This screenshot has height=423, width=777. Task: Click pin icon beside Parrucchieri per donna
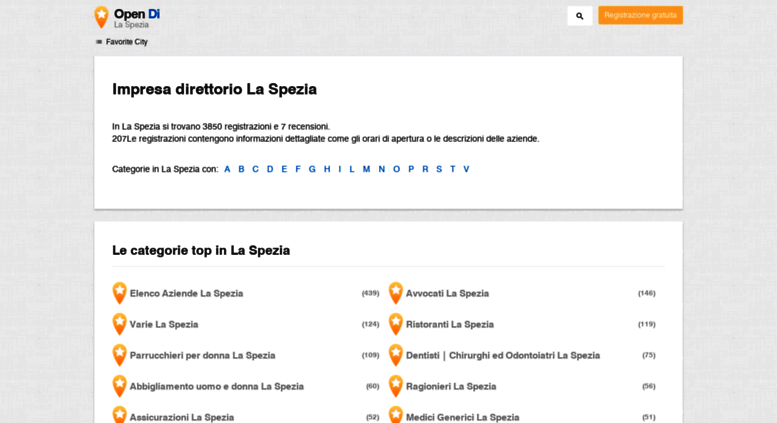point(119,355)
